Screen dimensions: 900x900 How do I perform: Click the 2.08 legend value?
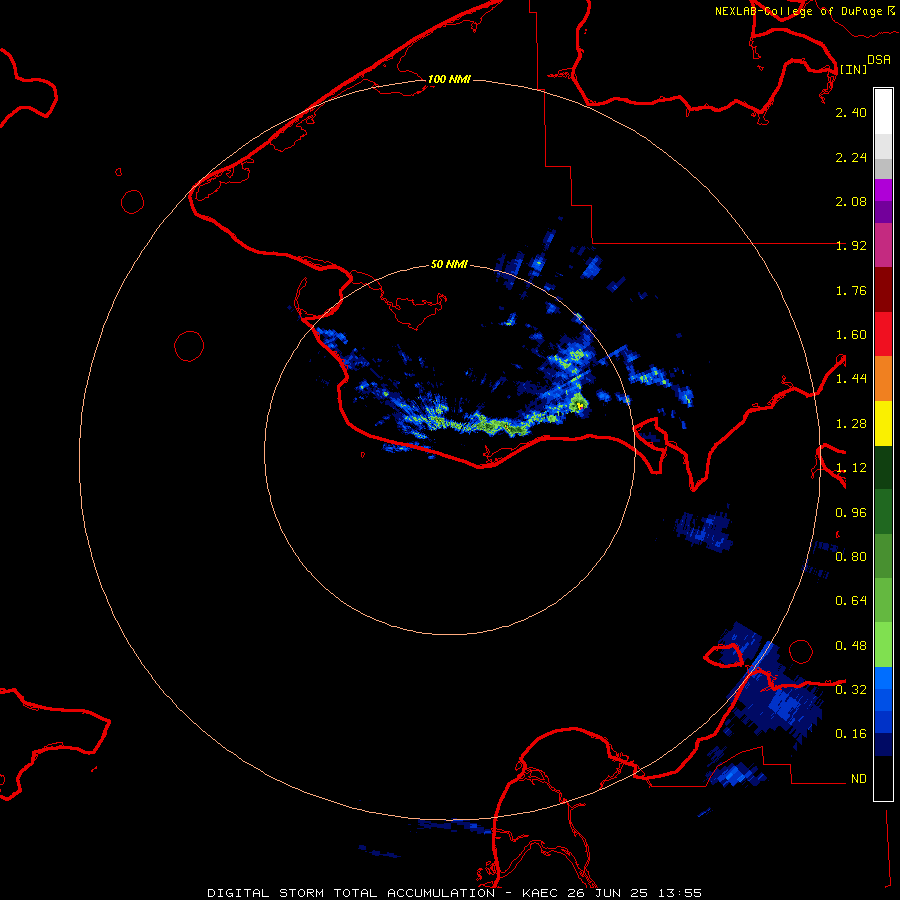click(x=851, y=201)
